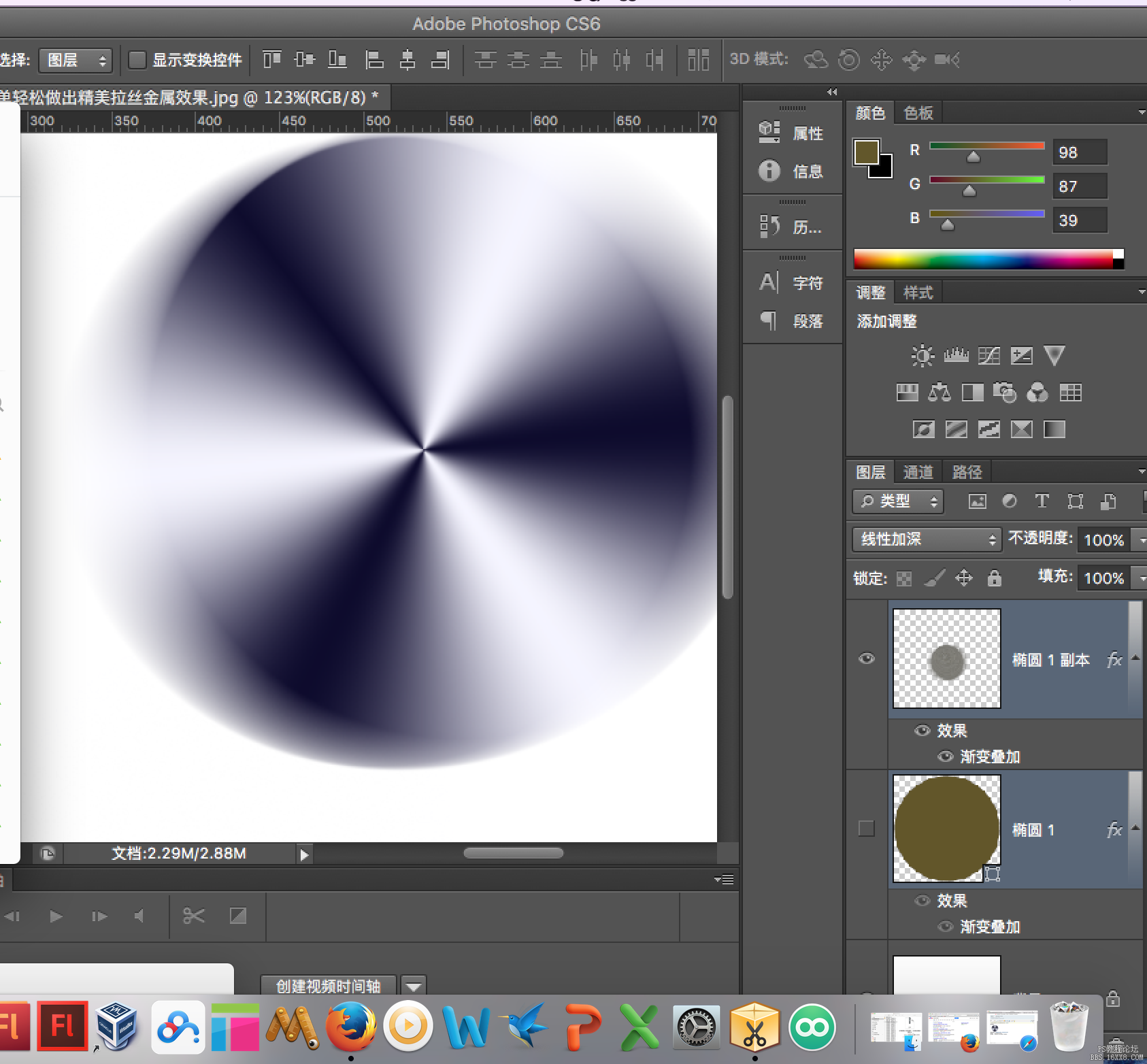
Task: Select the 调整 adjustments tab
Action: 870,293
